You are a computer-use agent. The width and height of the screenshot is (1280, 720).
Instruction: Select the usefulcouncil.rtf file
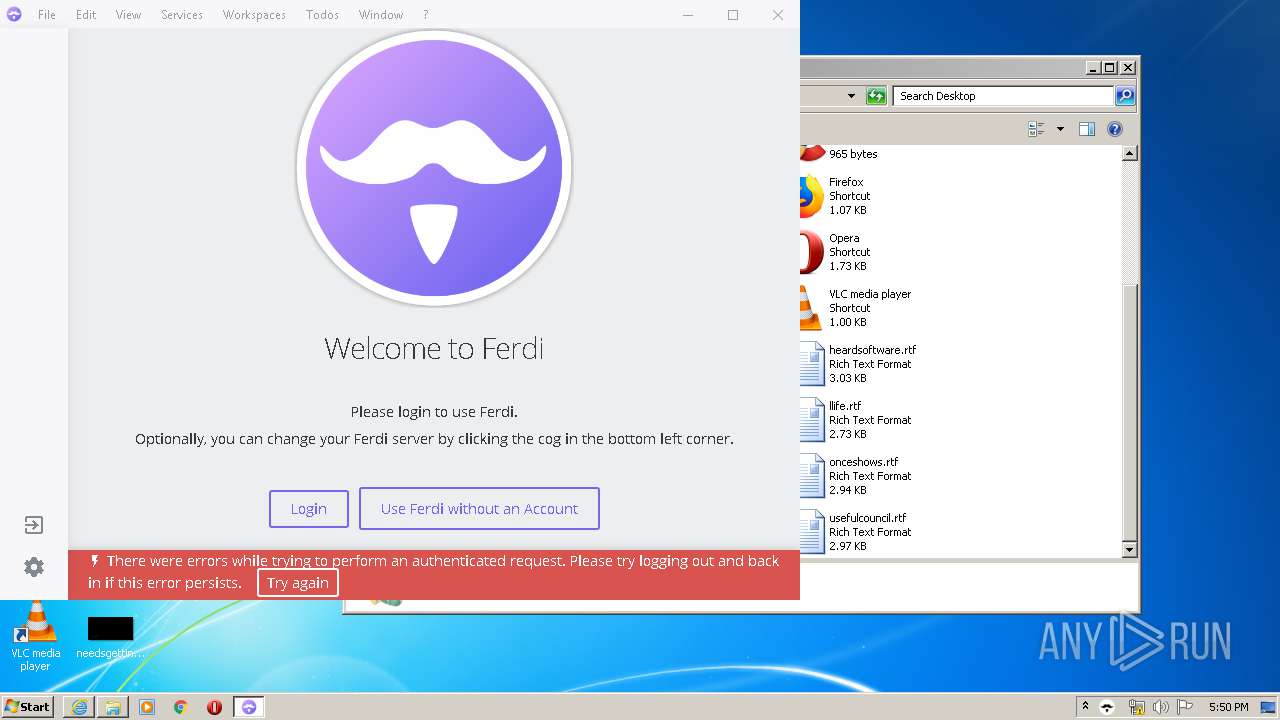click(x=854, y=532)
